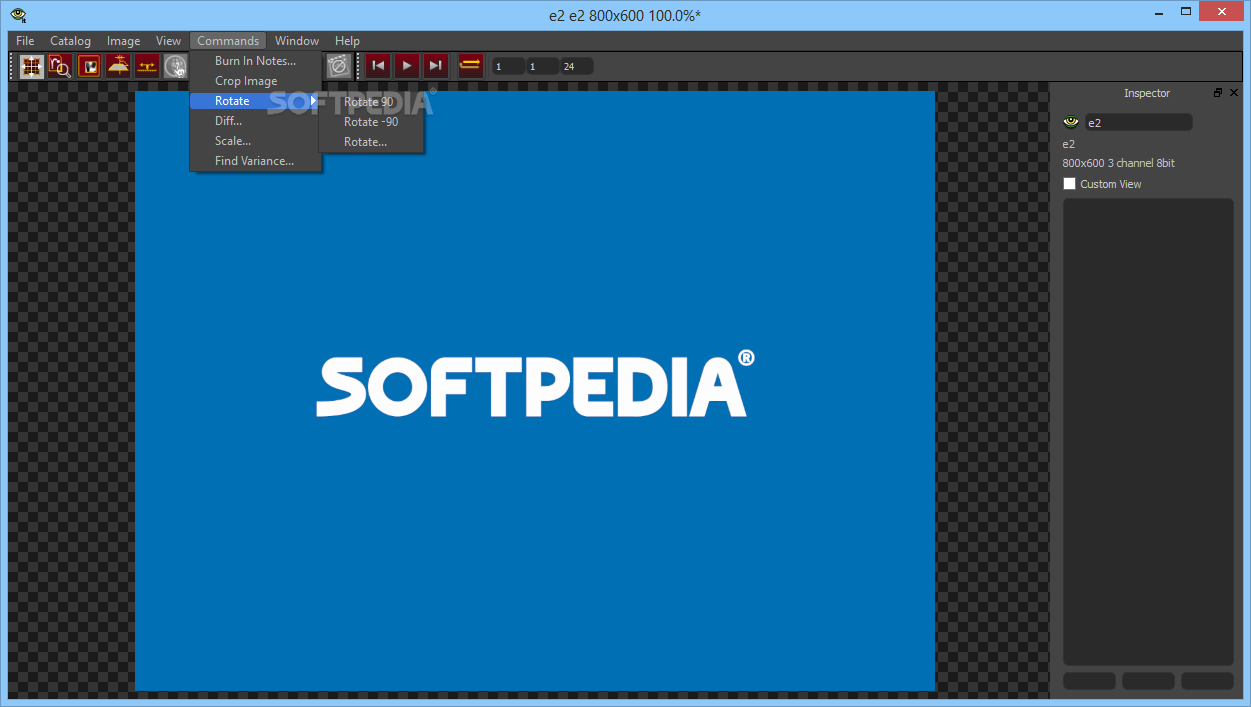Viewport: 1251px width, 707px height.
Task: Click the e2 name input field
Action: click(1138, 122)
